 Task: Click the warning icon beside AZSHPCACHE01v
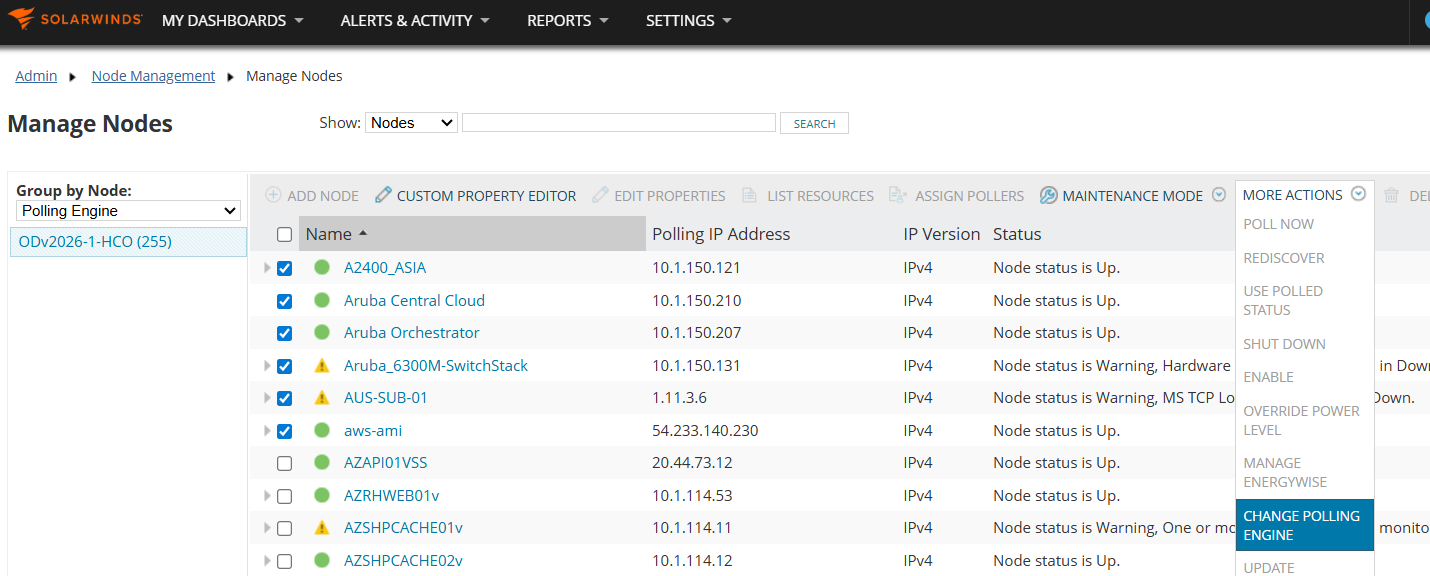pos(322,527)
